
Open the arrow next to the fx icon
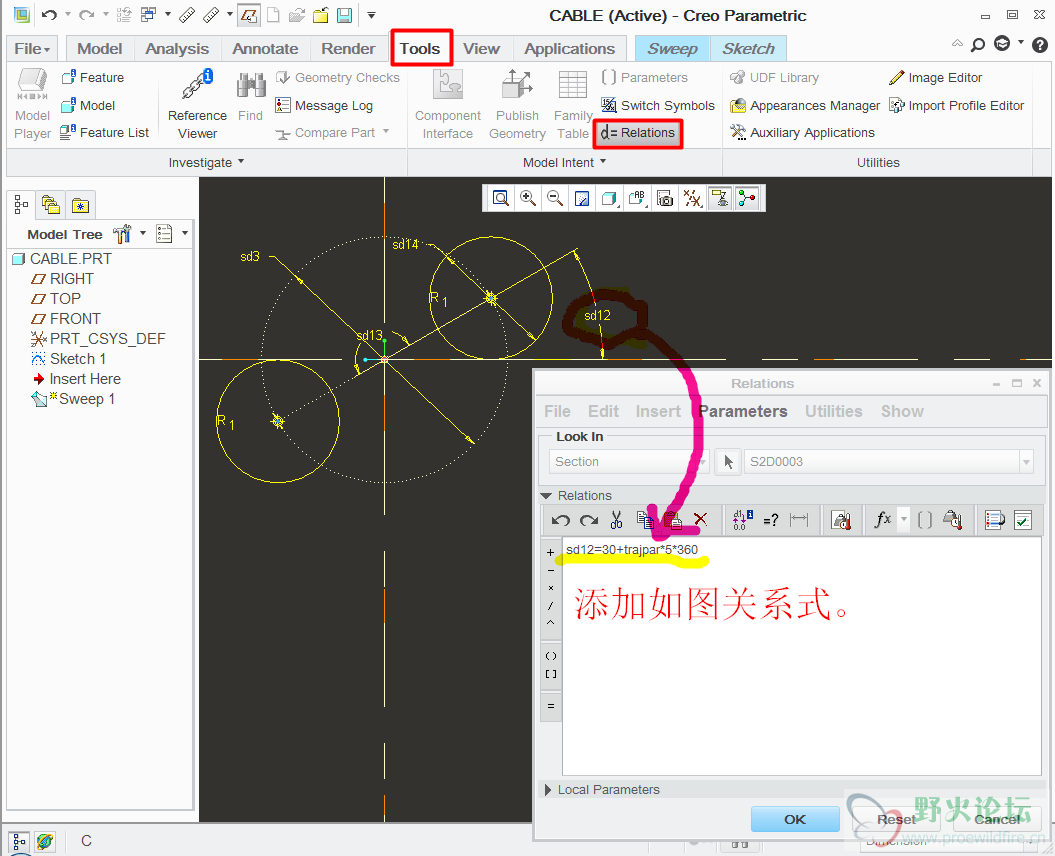tap(904, 520)
